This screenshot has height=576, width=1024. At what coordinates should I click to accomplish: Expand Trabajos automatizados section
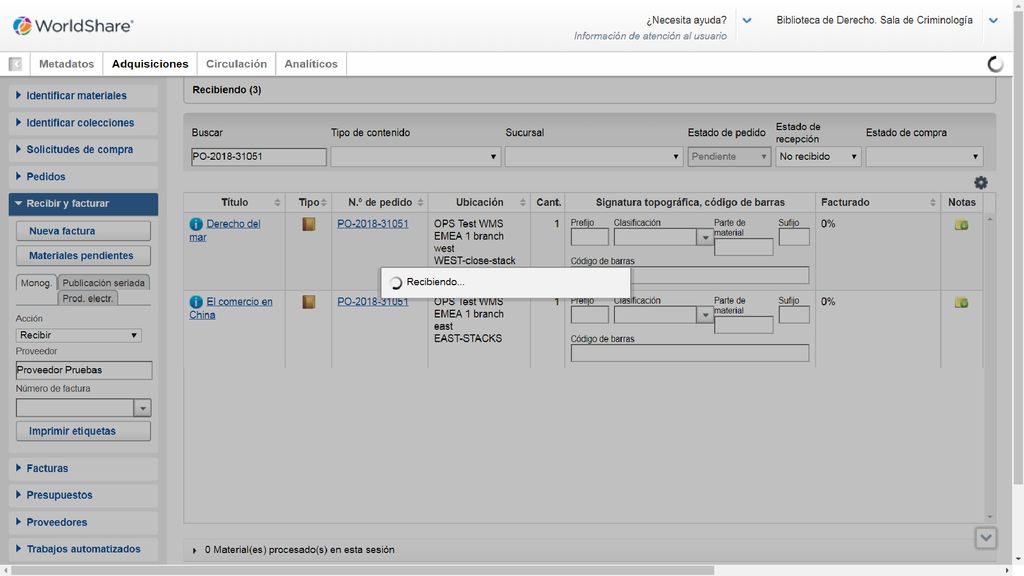[83, 549]
